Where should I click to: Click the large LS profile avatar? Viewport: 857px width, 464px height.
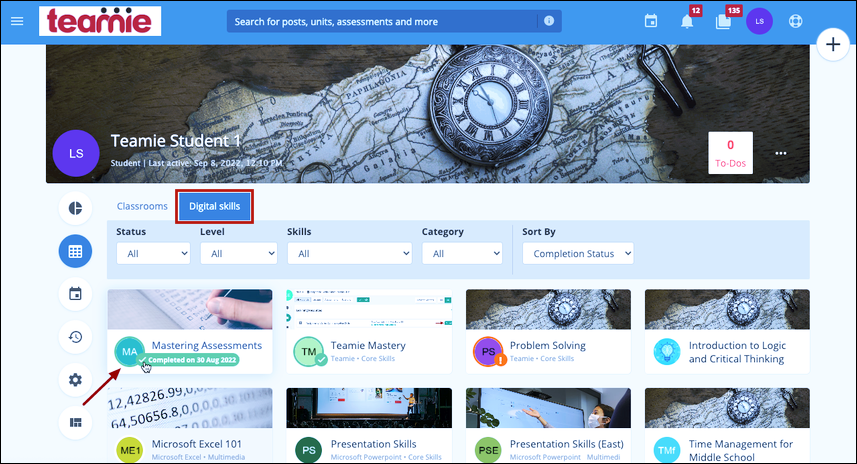pos(76,153)
